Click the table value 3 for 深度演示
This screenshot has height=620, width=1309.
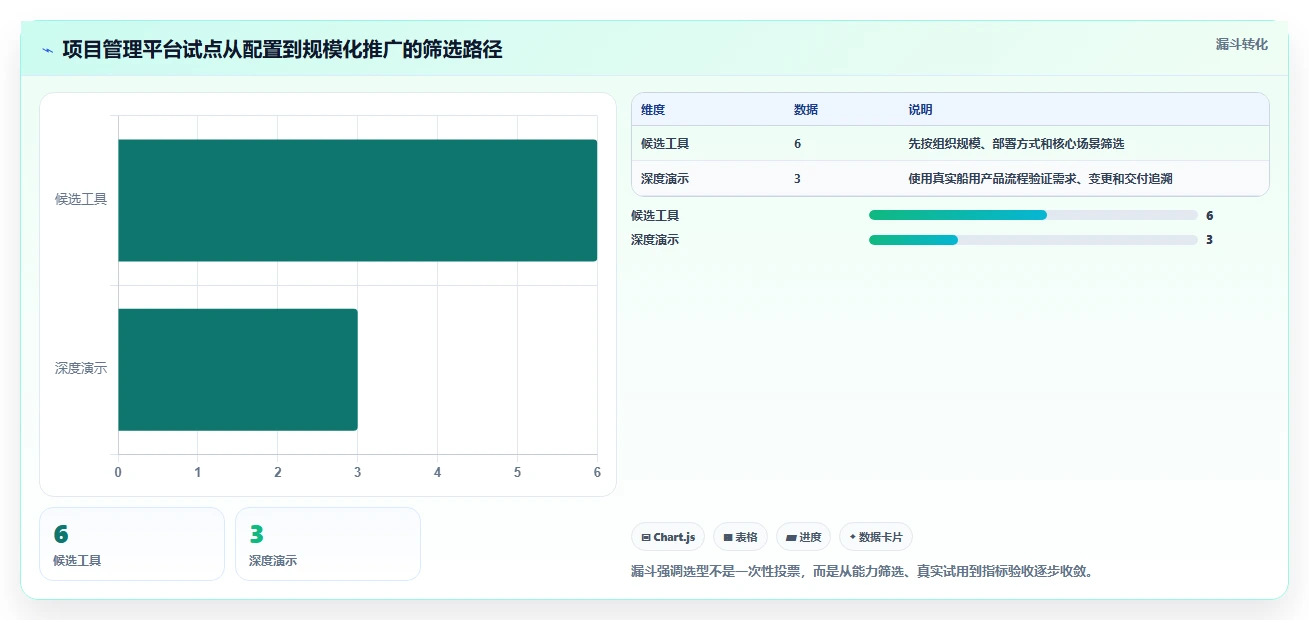pyautogui.click(x=797, y=179)
